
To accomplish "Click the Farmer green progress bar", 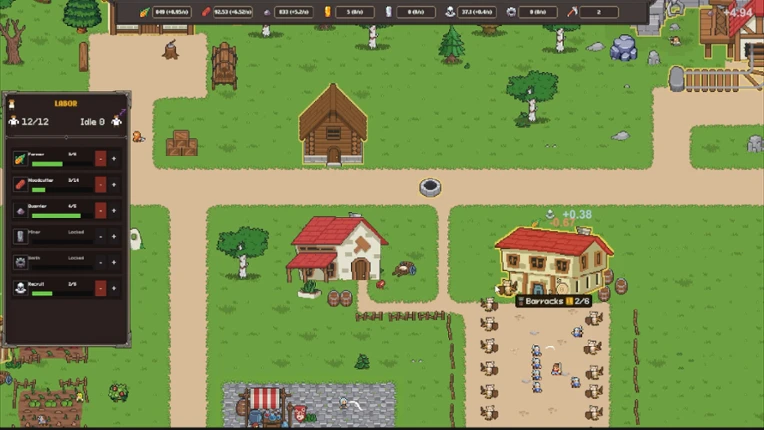I will tap(47, 164).
